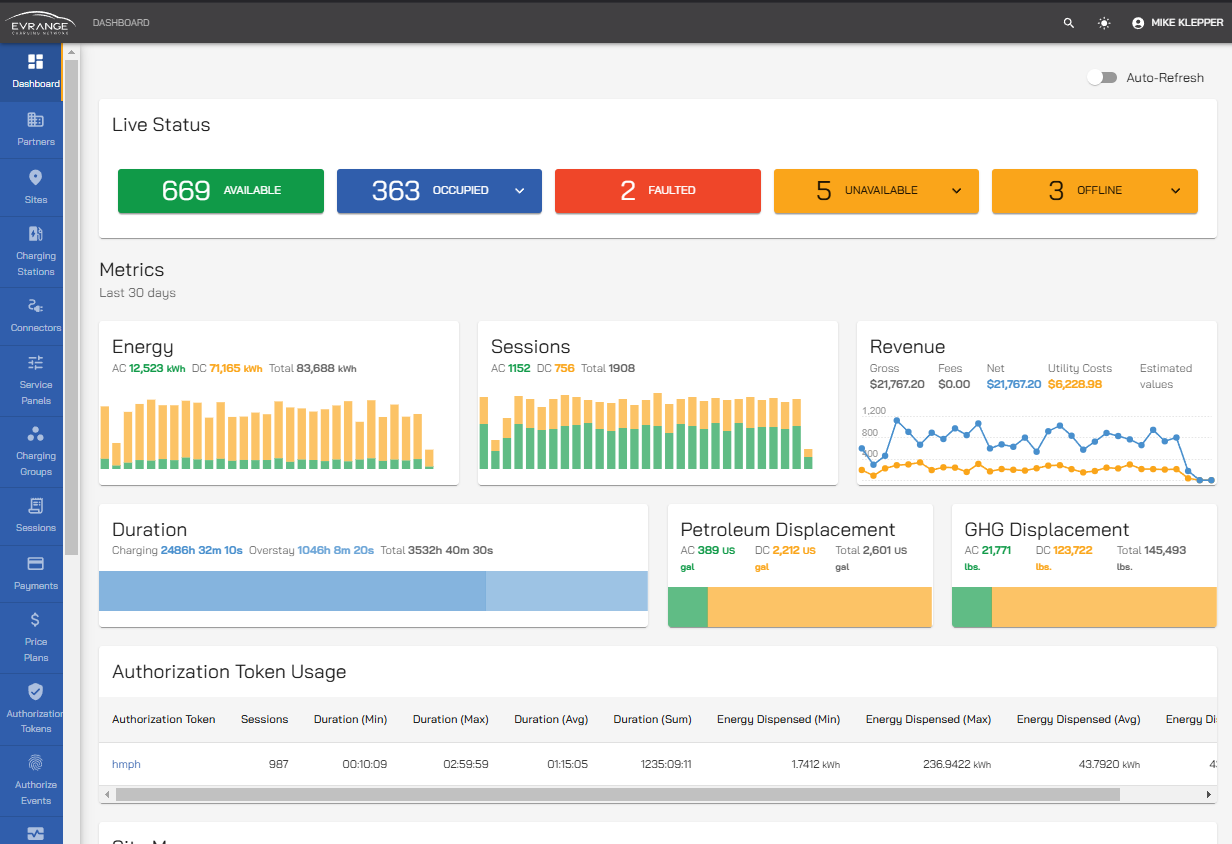The width and height of the screenshot is (1232, 844).
Task: Open Service Panels sliders icon
Action: (36, 363)
